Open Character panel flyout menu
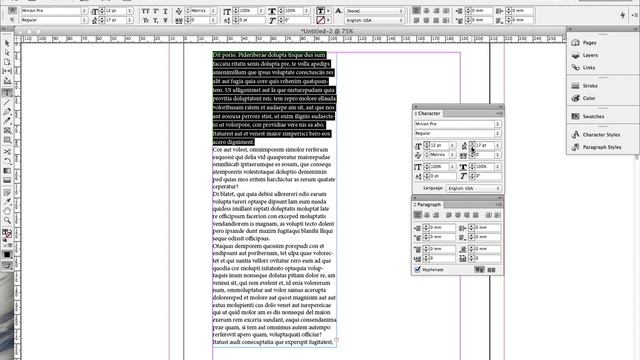The width and height of the screenshot is (640, 360). pos(499,113)
